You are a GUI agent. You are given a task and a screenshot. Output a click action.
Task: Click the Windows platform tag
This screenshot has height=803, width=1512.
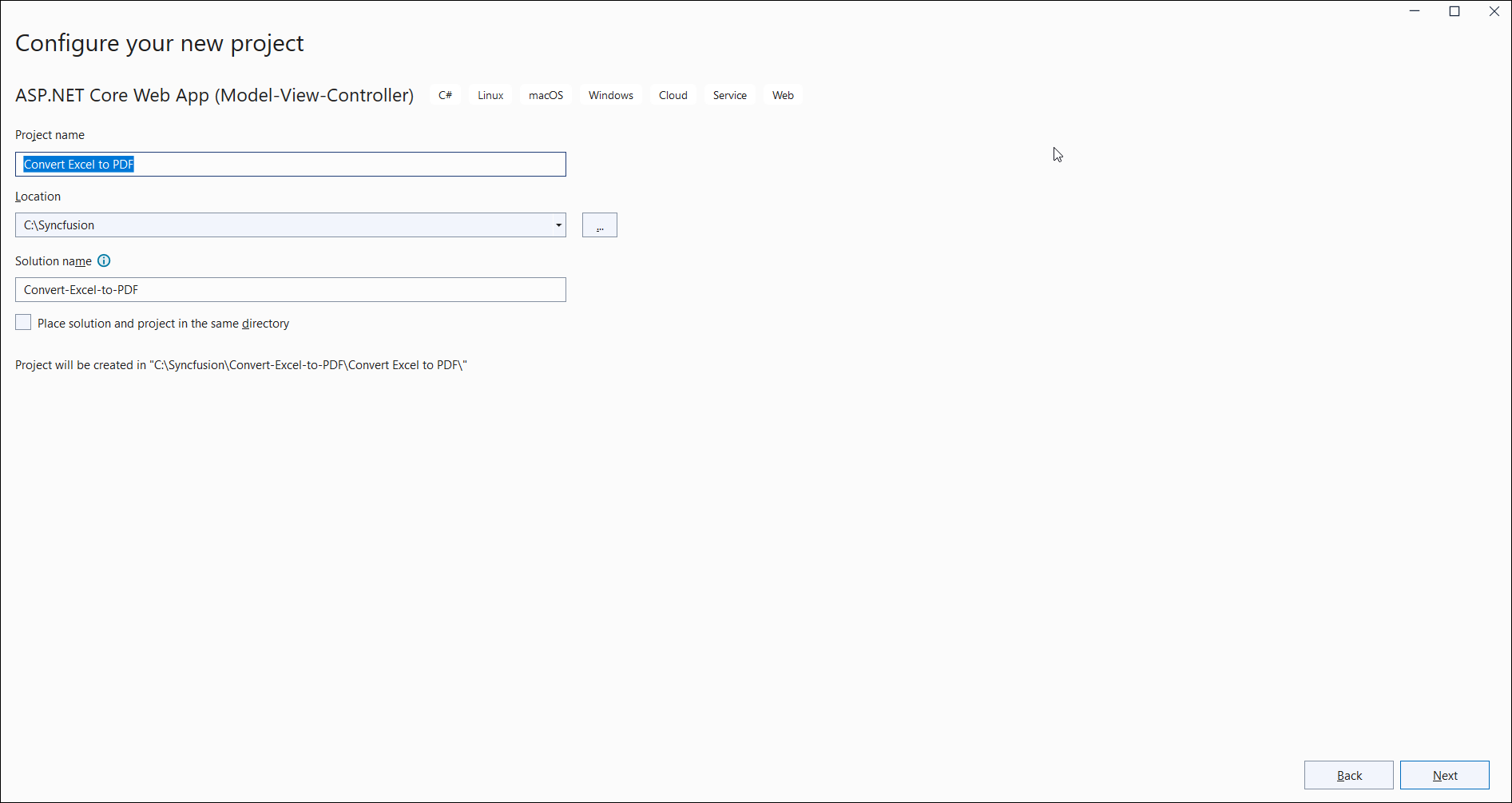(x=610, y=95)
